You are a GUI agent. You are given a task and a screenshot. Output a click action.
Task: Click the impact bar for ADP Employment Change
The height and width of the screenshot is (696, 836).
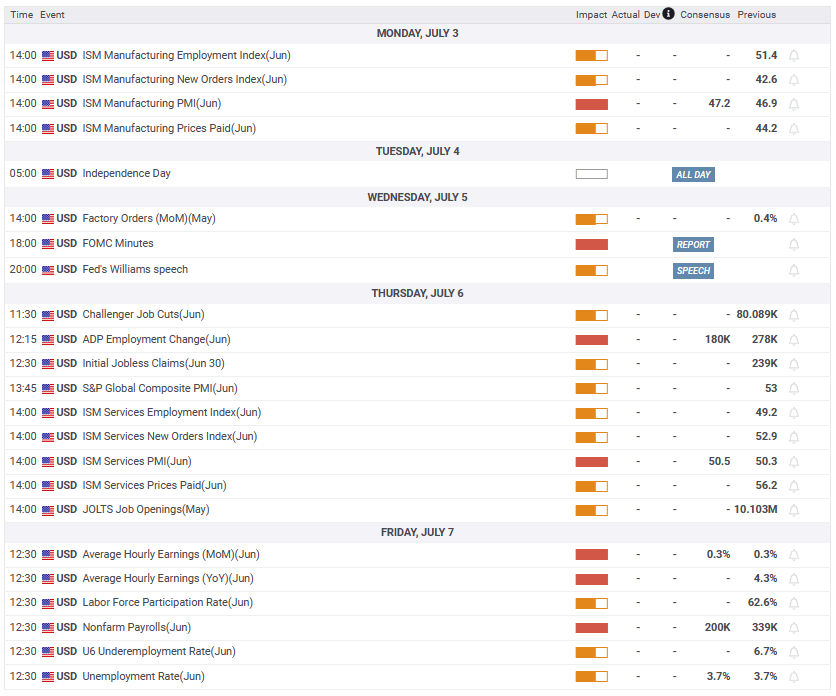click(591, 339)
